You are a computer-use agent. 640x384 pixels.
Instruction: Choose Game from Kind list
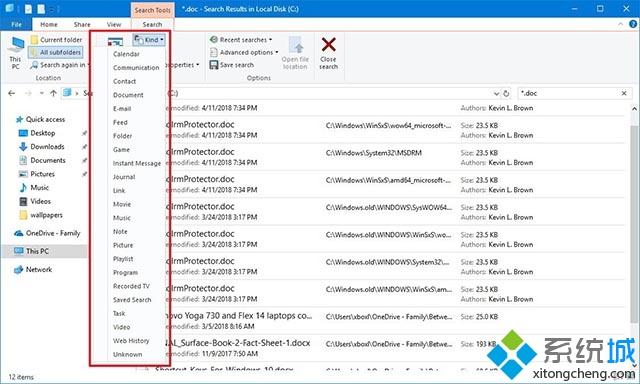point(121,150)
